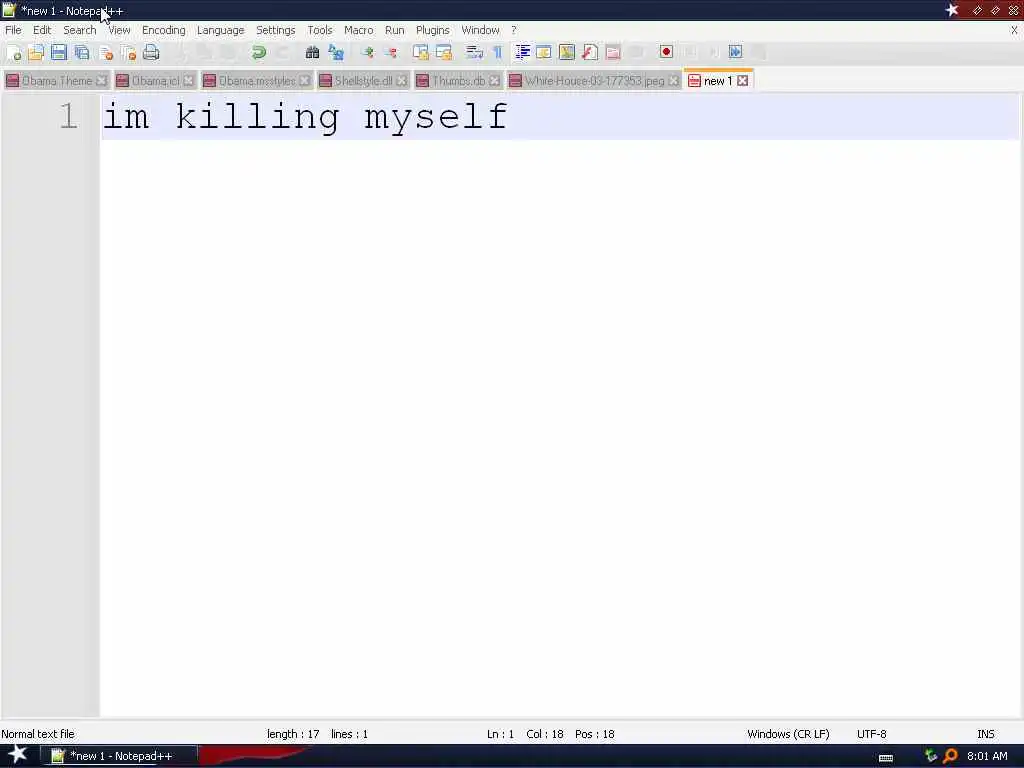Select the new 1 tab

718,81
